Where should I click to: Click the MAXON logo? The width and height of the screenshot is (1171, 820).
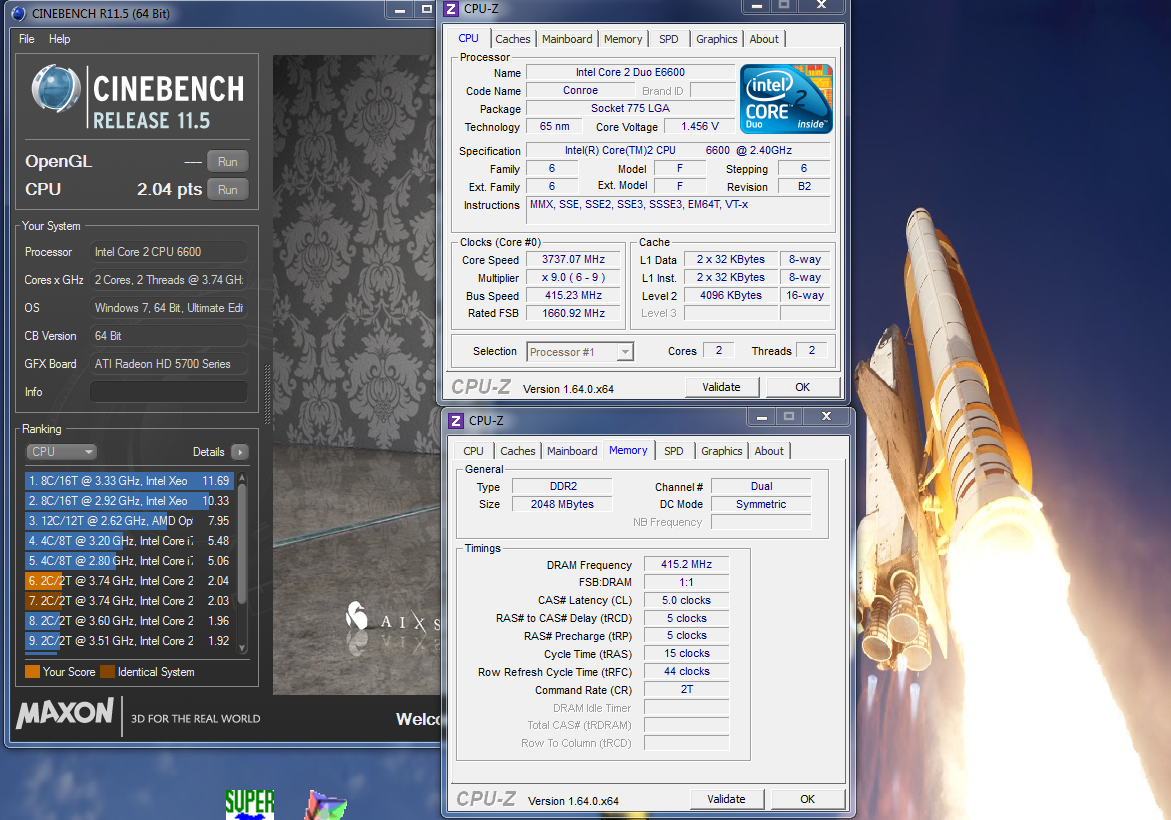coord(66,713)
